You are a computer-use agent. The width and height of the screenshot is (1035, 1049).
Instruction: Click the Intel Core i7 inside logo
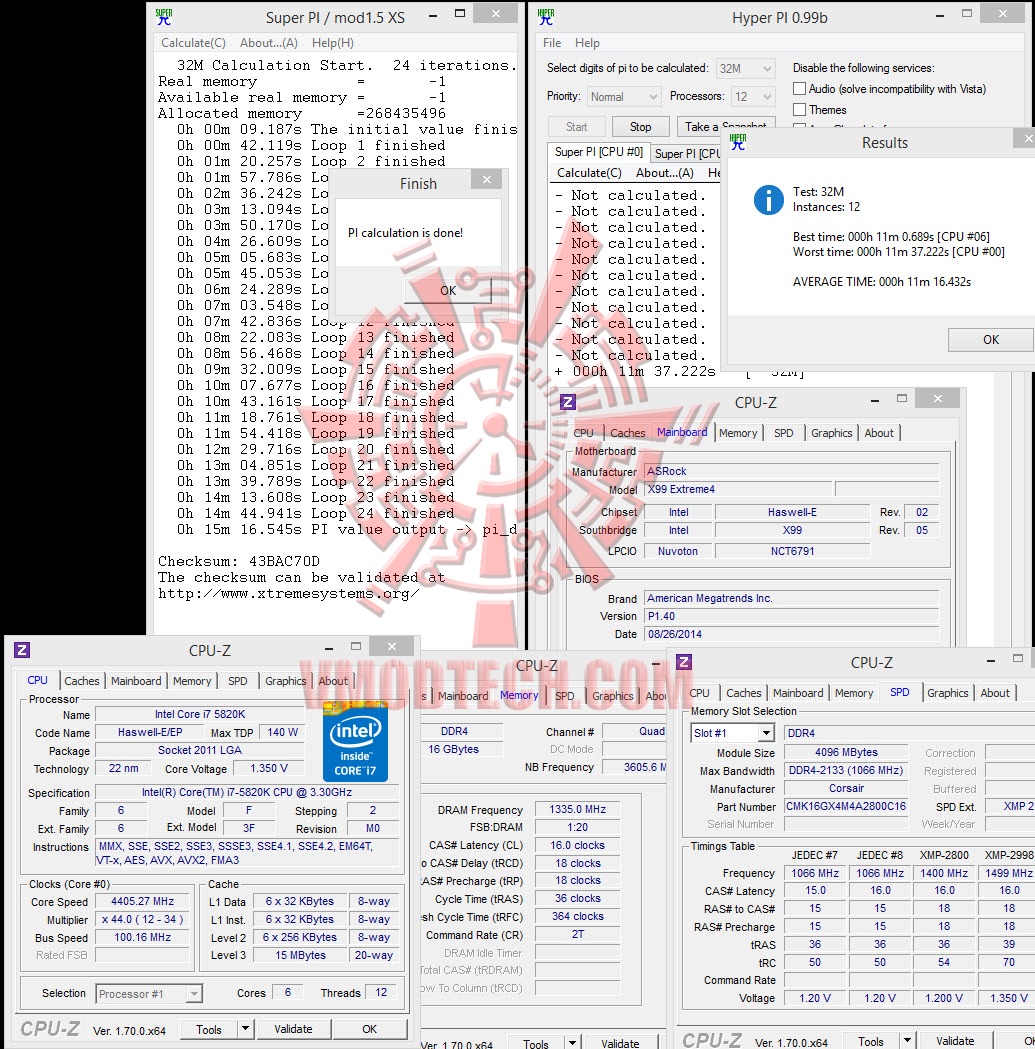click(355, 741)
